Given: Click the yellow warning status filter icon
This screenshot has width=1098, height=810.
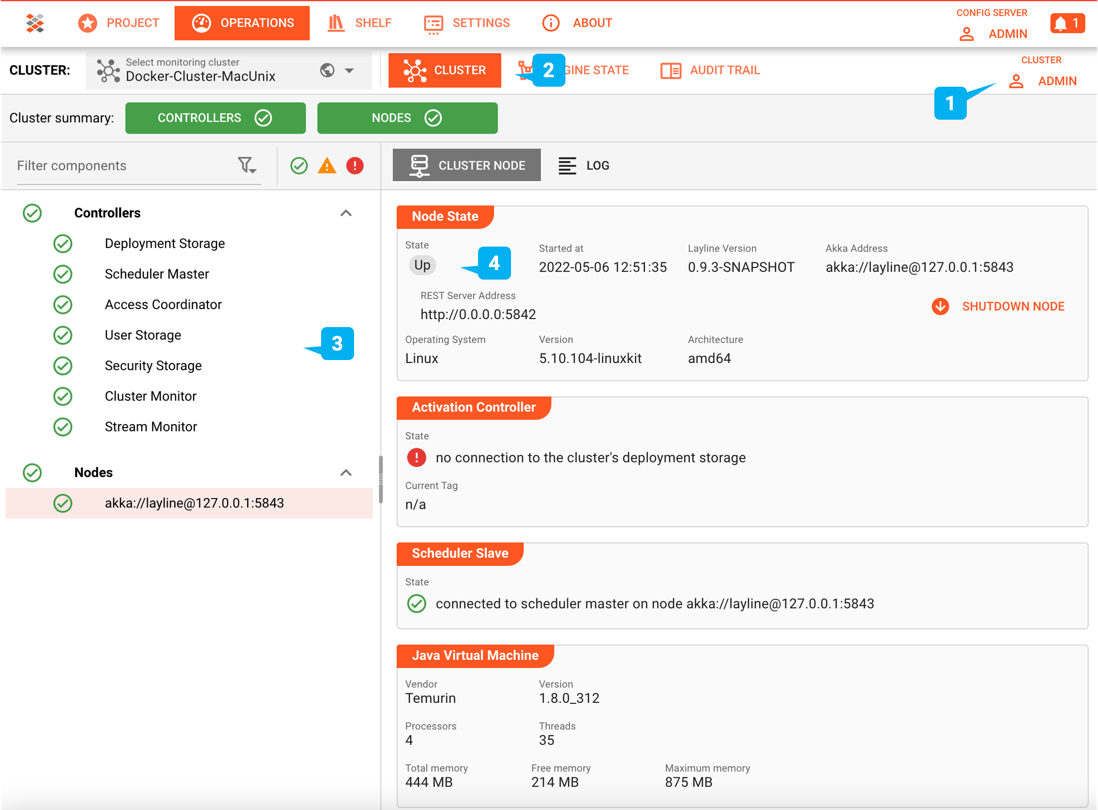Looking at the screenshot, I should pyautogui.click(x=324, y=165).
